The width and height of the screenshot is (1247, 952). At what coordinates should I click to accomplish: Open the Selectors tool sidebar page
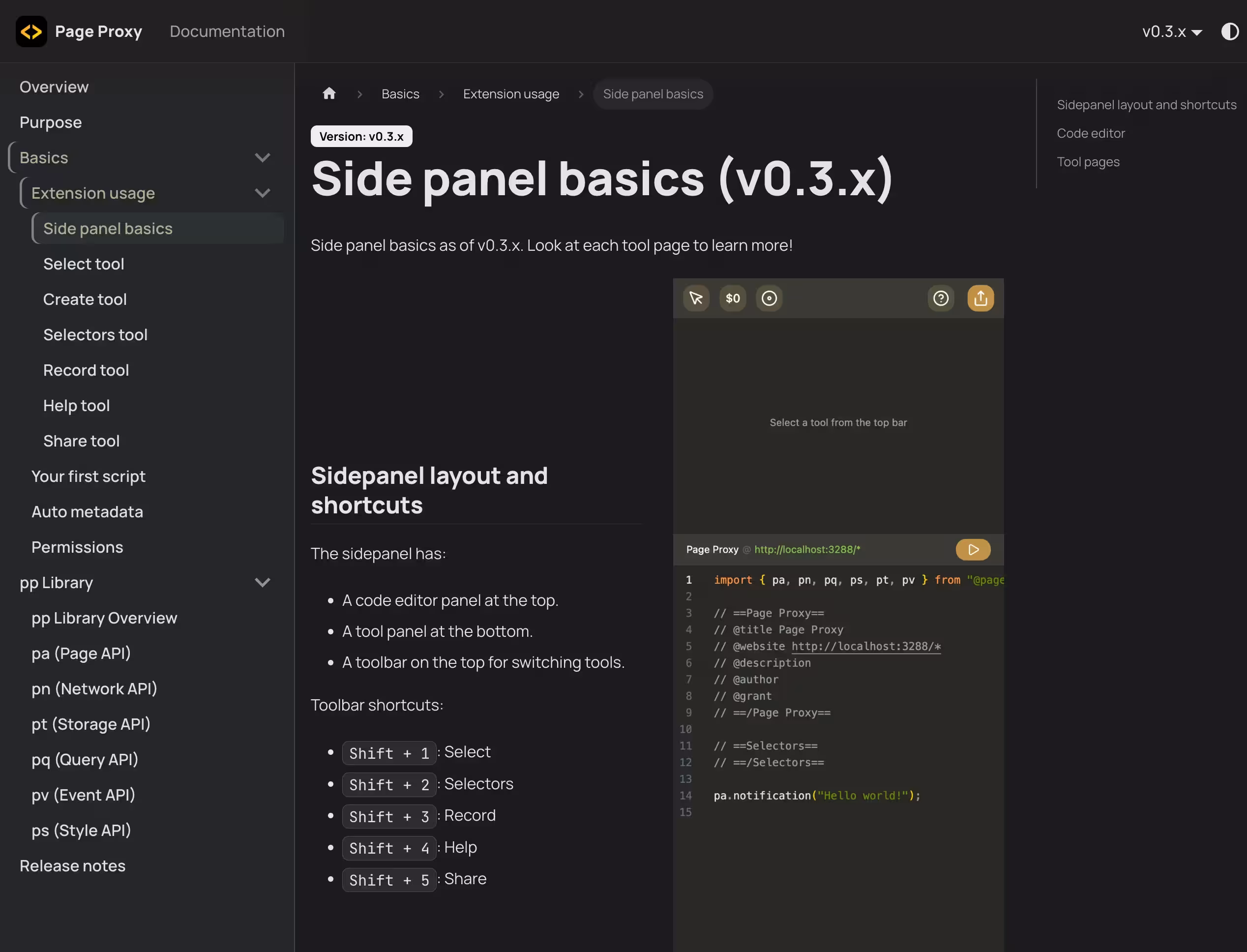95,335
